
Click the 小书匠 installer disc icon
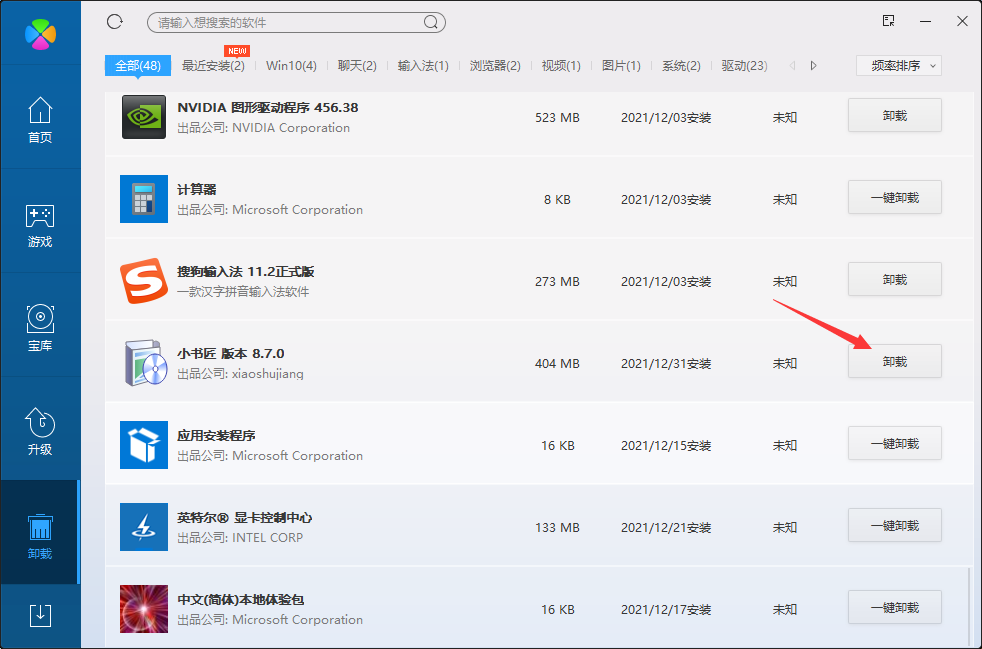(145, 363)
